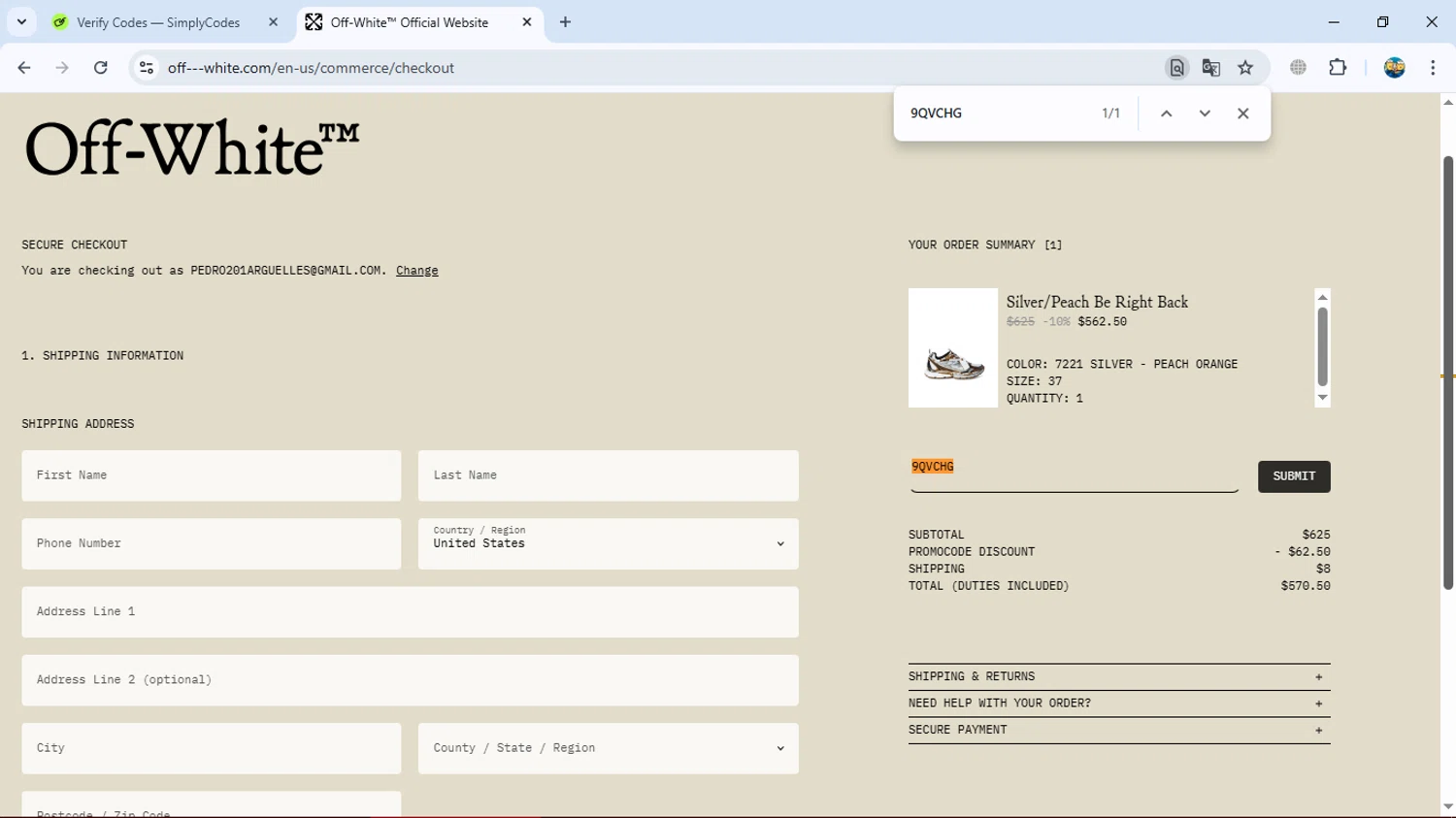Click the Your Order Summary heading
This screenshot has height=818, width=1456.
coord(985,245)
